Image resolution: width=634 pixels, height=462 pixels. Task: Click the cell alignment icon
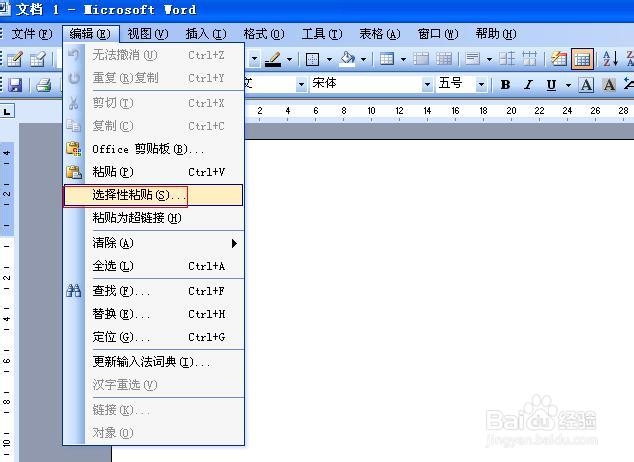(473, 59)
